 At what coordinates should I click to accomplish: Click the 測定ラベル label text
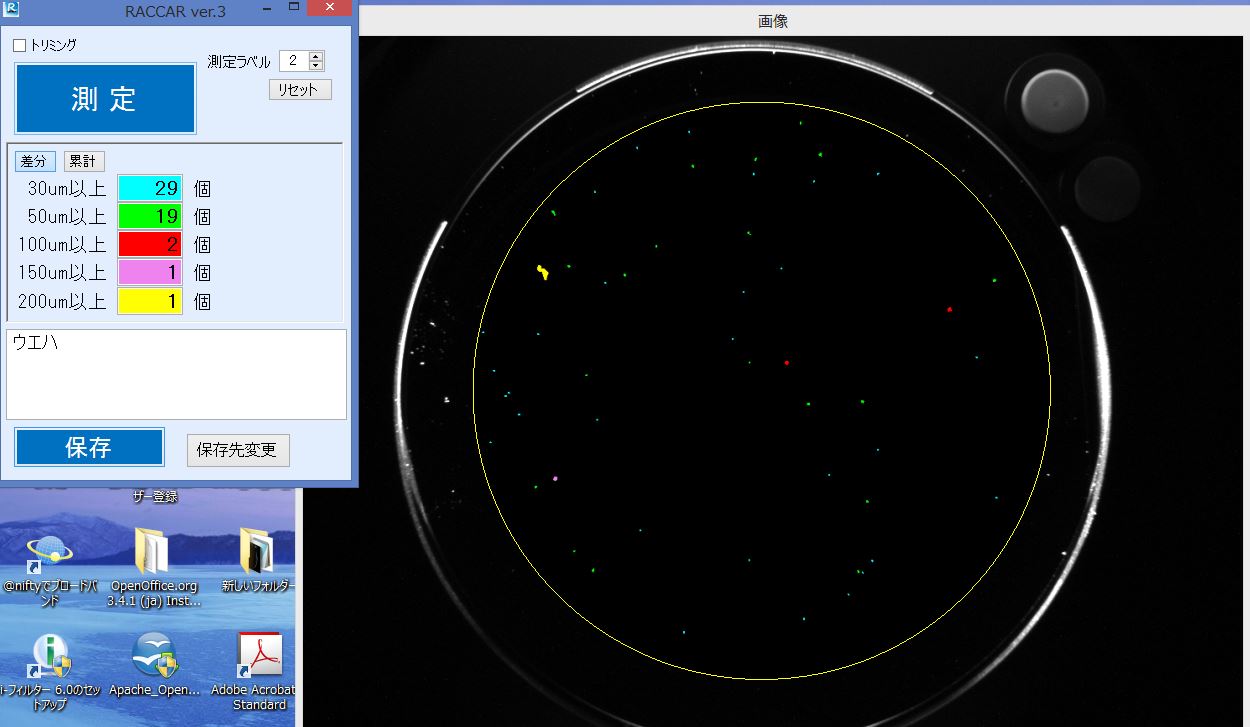(x=239, y=61)
